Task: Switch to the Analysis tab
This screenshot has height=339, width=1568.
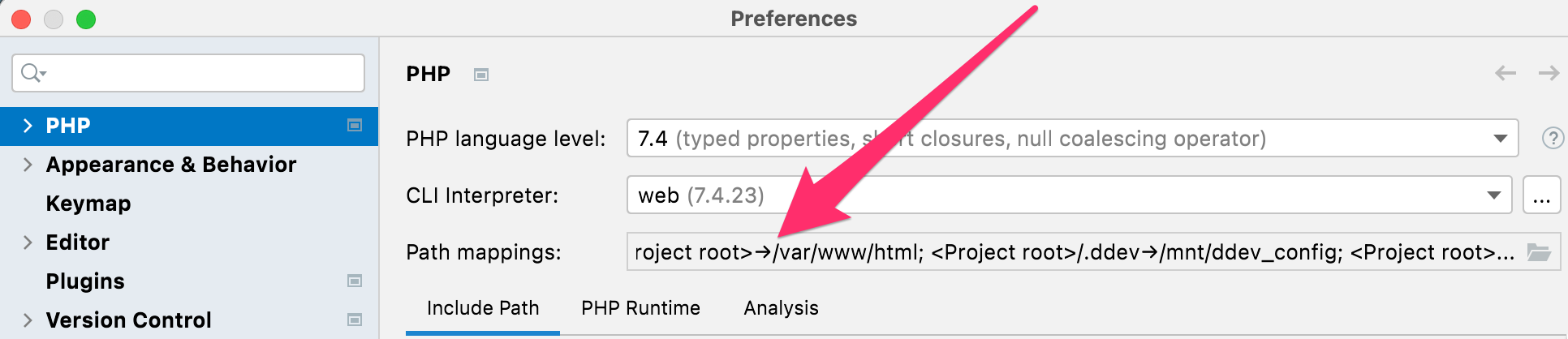Action: (x=781, y=308)
